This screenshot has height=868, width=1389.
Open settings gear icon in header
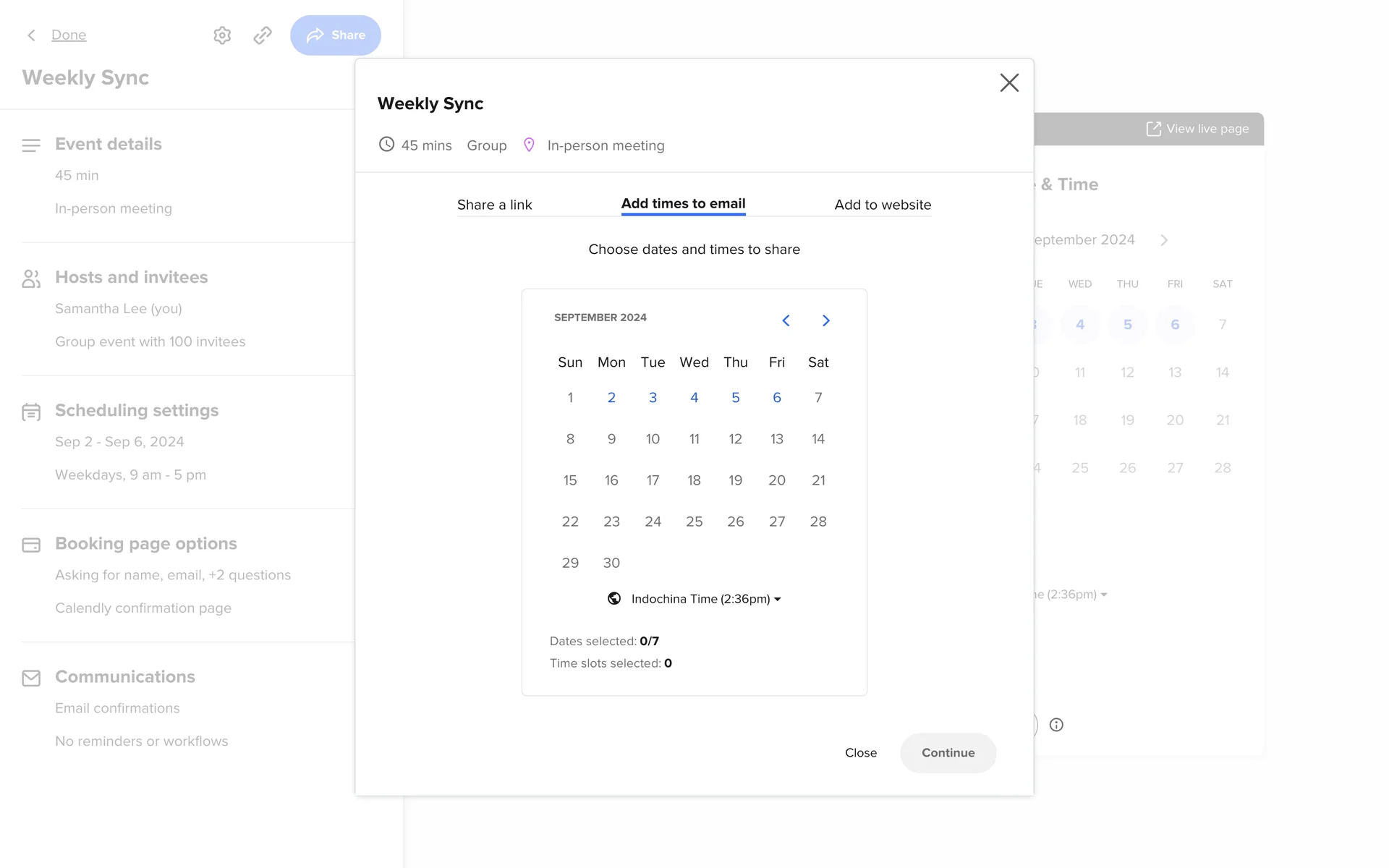[222, 35]
